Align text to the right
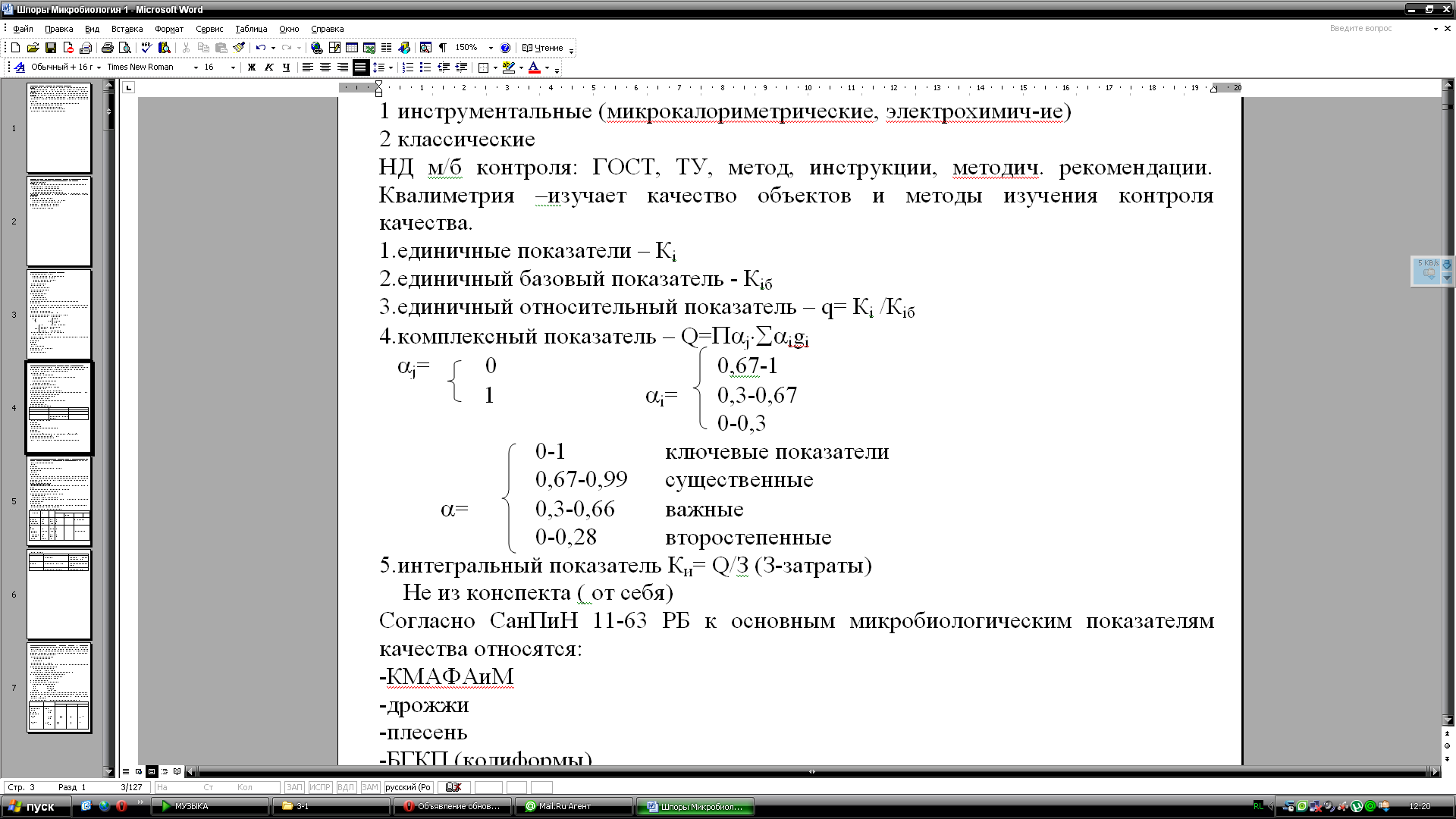 coord(343,67)
